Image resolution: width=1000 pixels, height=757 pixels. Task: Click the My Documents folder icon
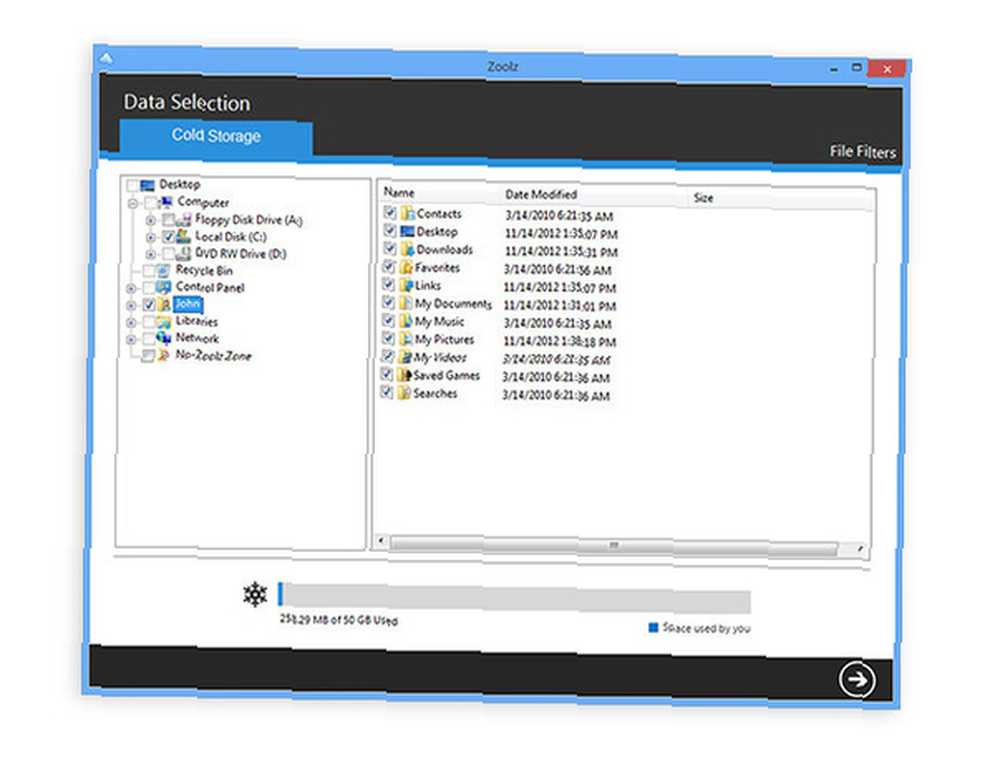tap(406, 303)
